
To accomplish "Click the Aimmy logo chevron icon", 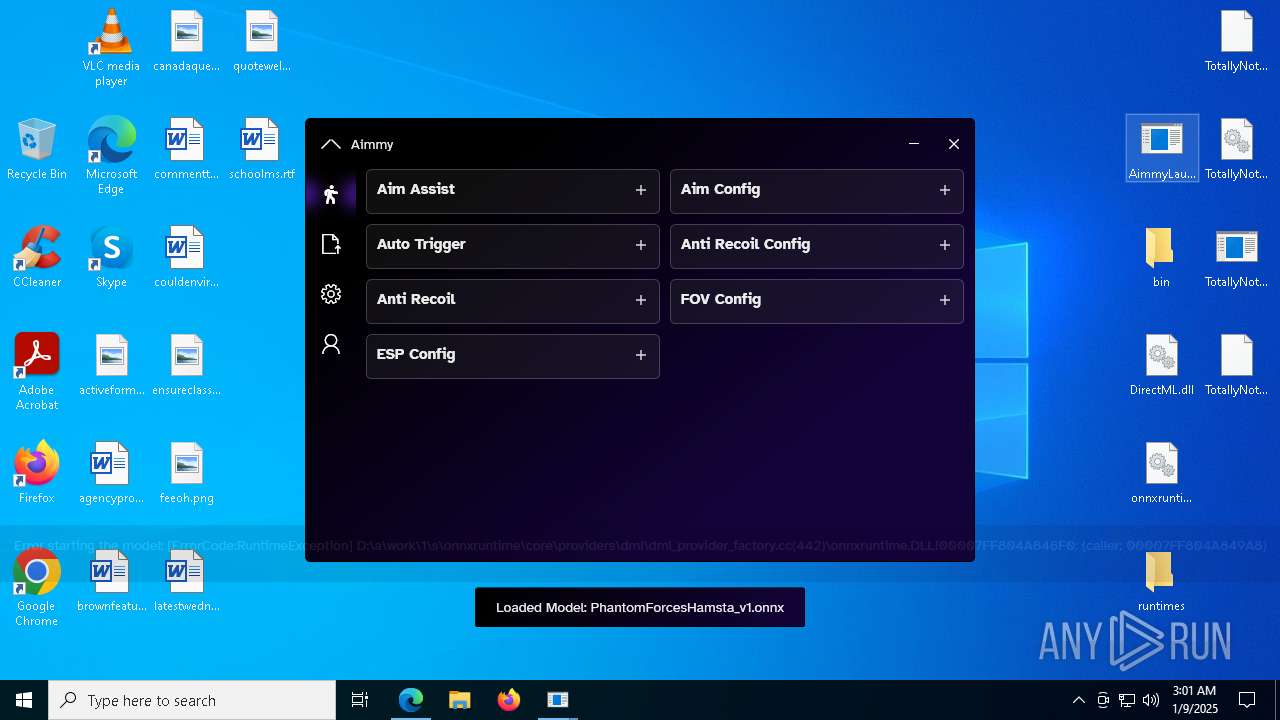I will click(331, 144).
